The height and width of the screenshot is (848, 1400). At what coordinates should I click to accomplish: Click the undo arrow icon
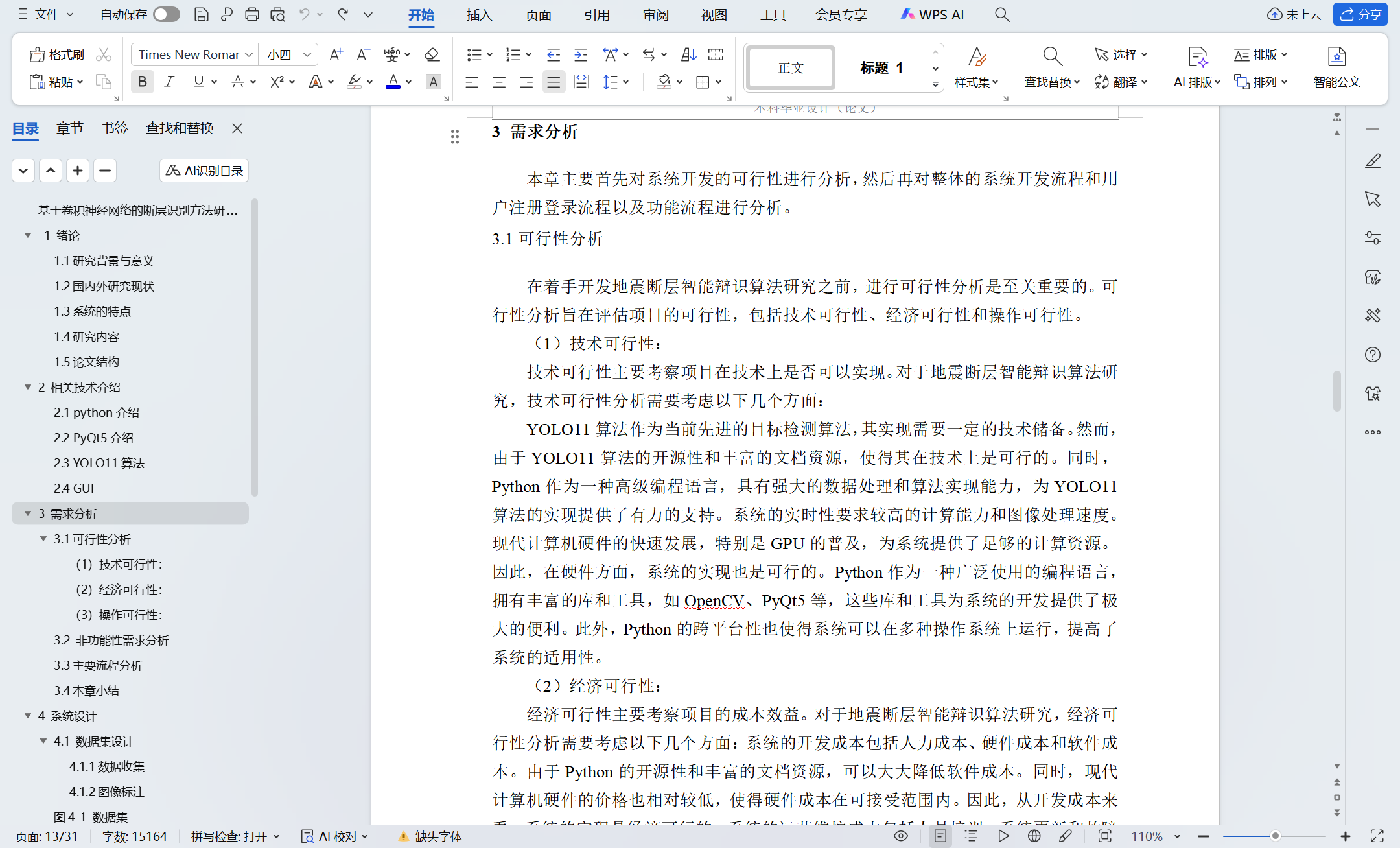click(x=304, y=14)
